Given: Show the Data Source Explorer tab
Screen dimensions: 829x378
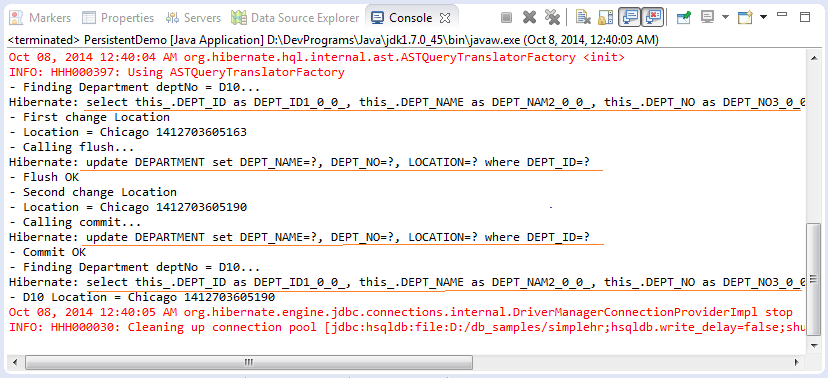Looking at the screenshot, I should coord(296,18).
